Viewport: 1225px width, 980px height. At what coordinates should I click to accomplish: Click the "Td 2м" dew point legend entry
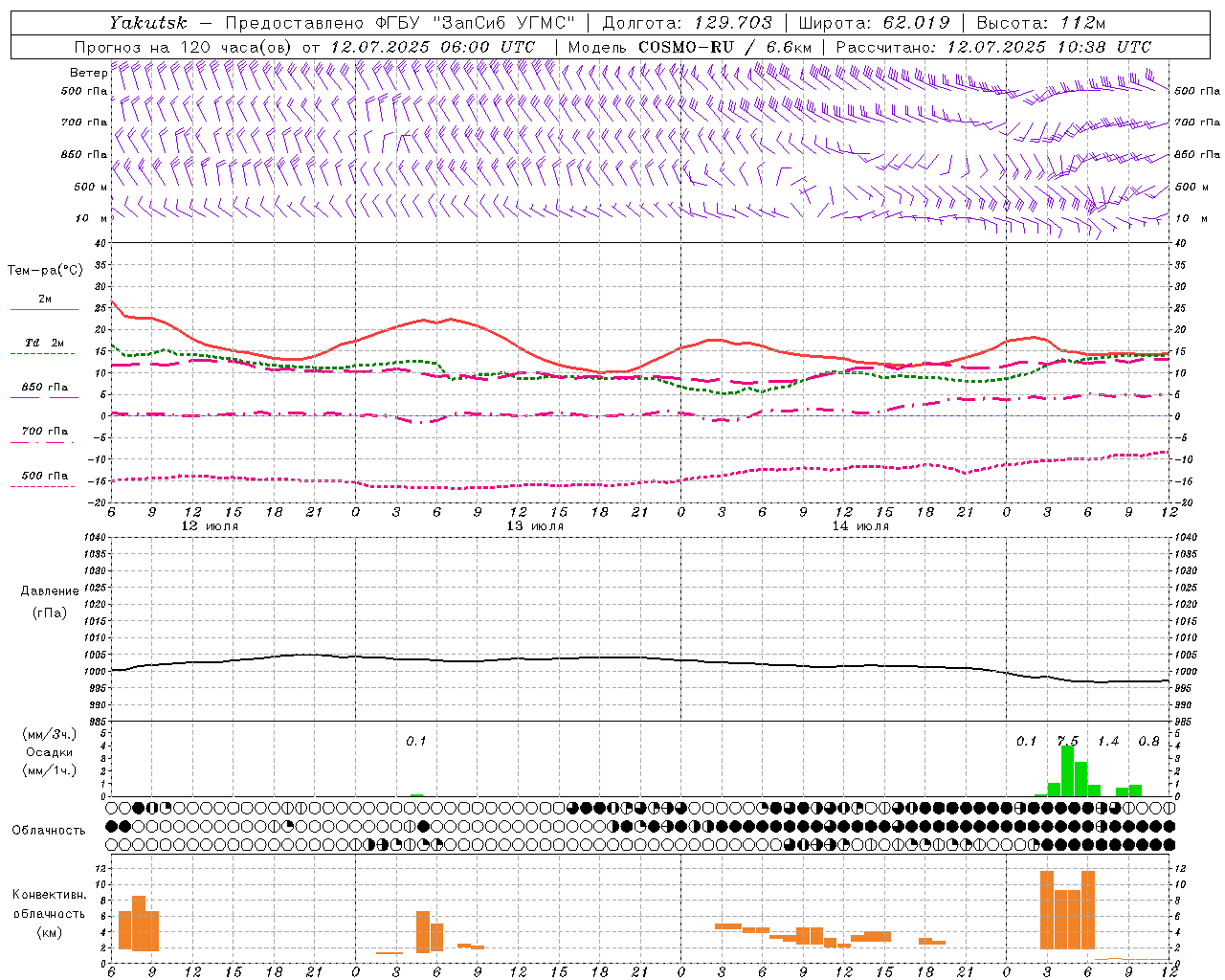[x=45, y=343]
